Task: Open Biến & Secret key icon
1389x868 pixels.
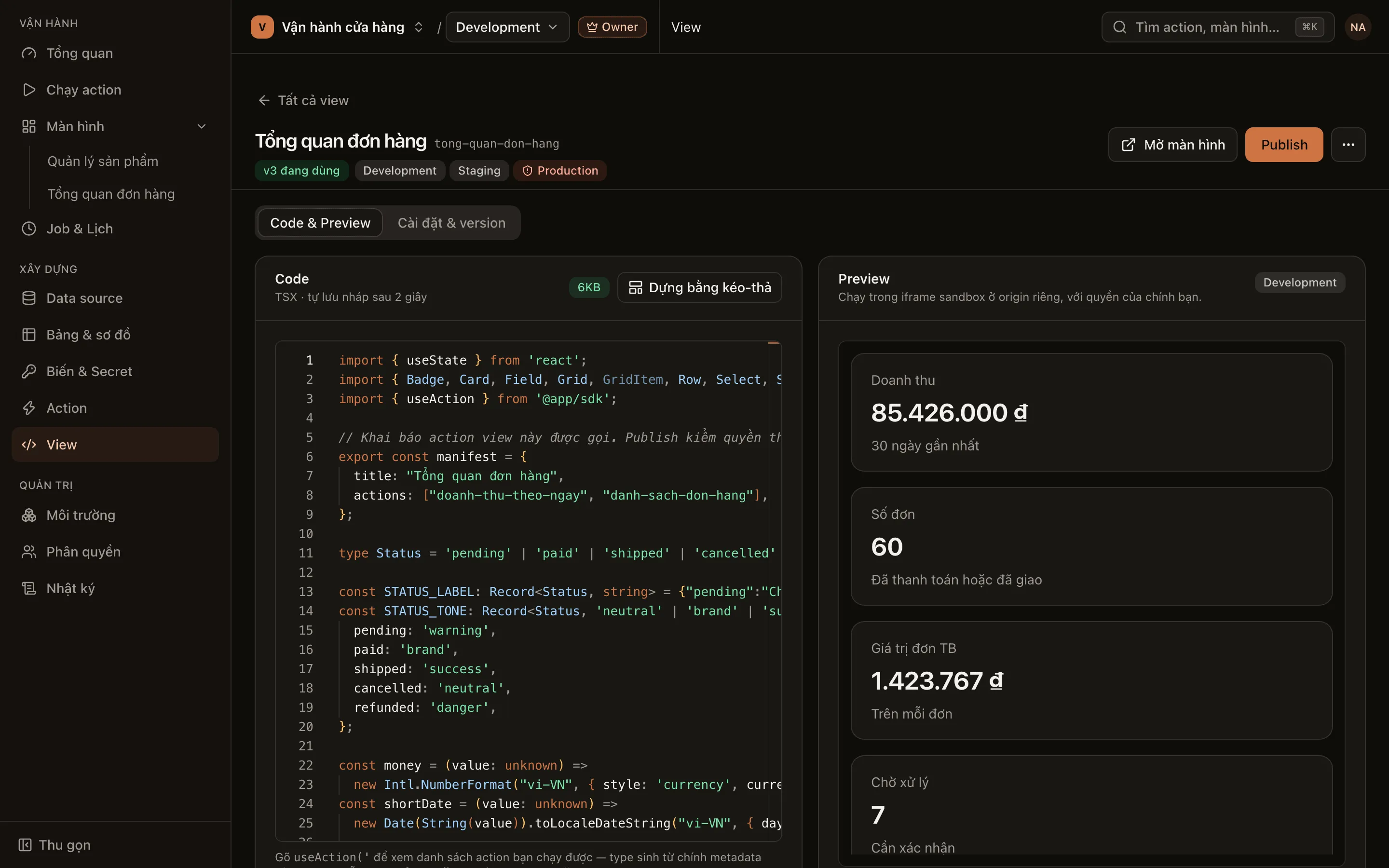Action: [x=29, y=371]
